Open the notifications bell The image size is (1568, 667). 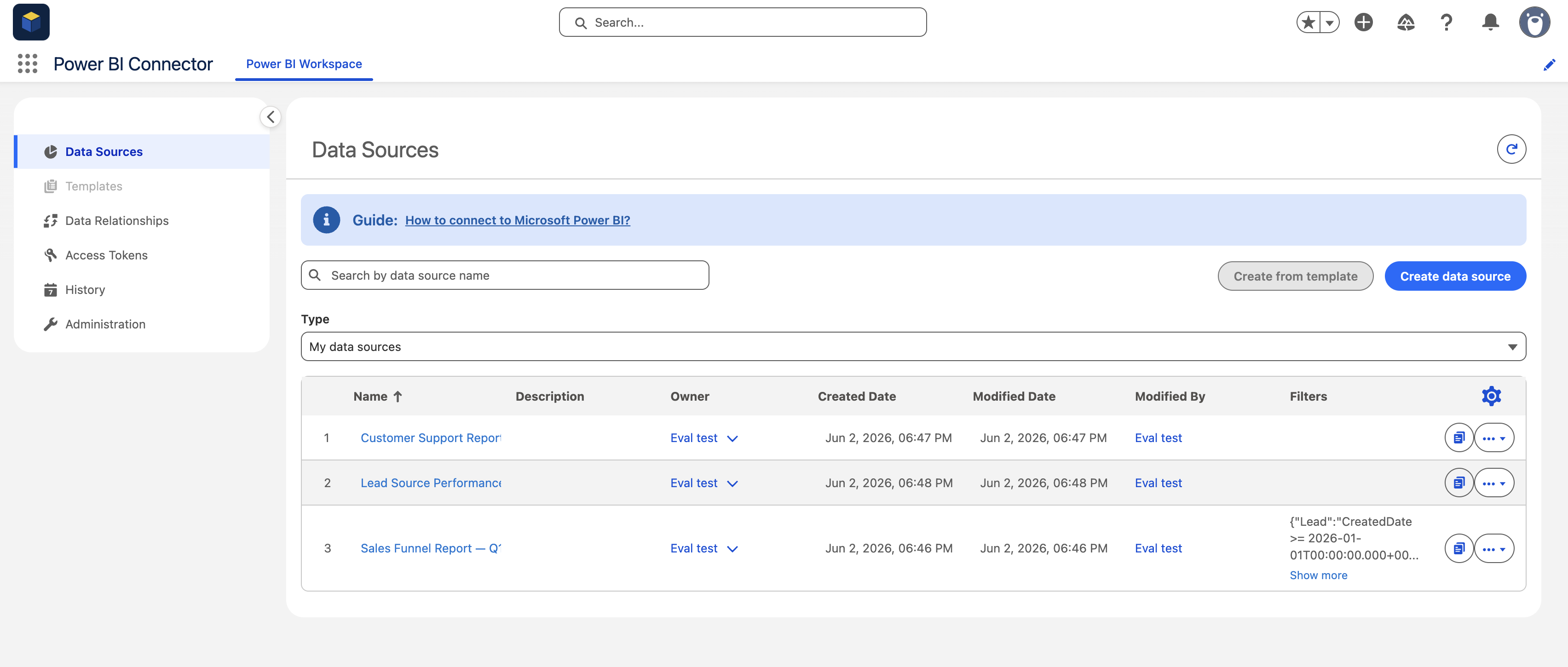tap(1490, 23)
